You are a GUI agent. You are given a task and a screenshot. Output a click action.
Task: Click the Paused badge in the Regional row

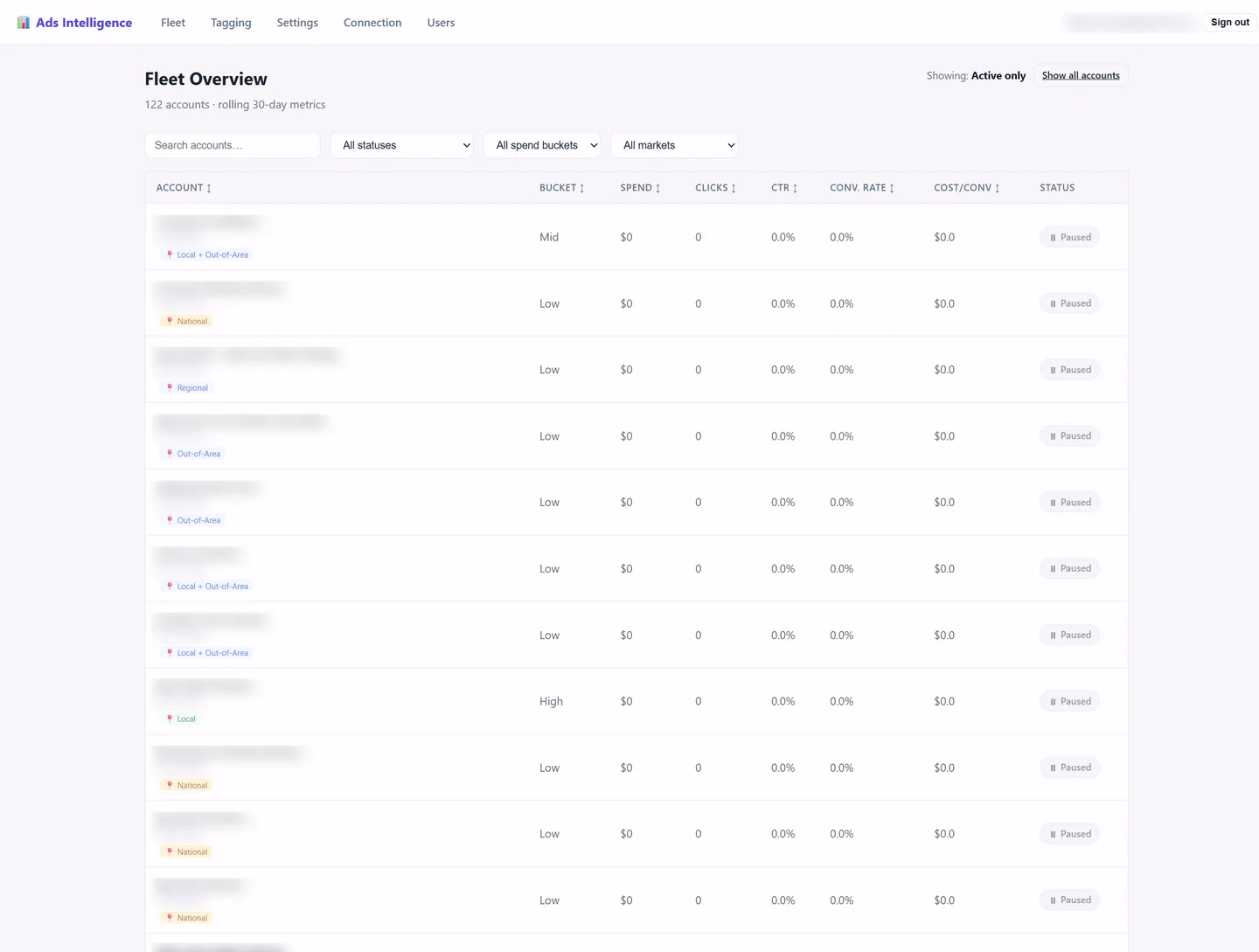pyautogui.click(x=1070, y=370)
